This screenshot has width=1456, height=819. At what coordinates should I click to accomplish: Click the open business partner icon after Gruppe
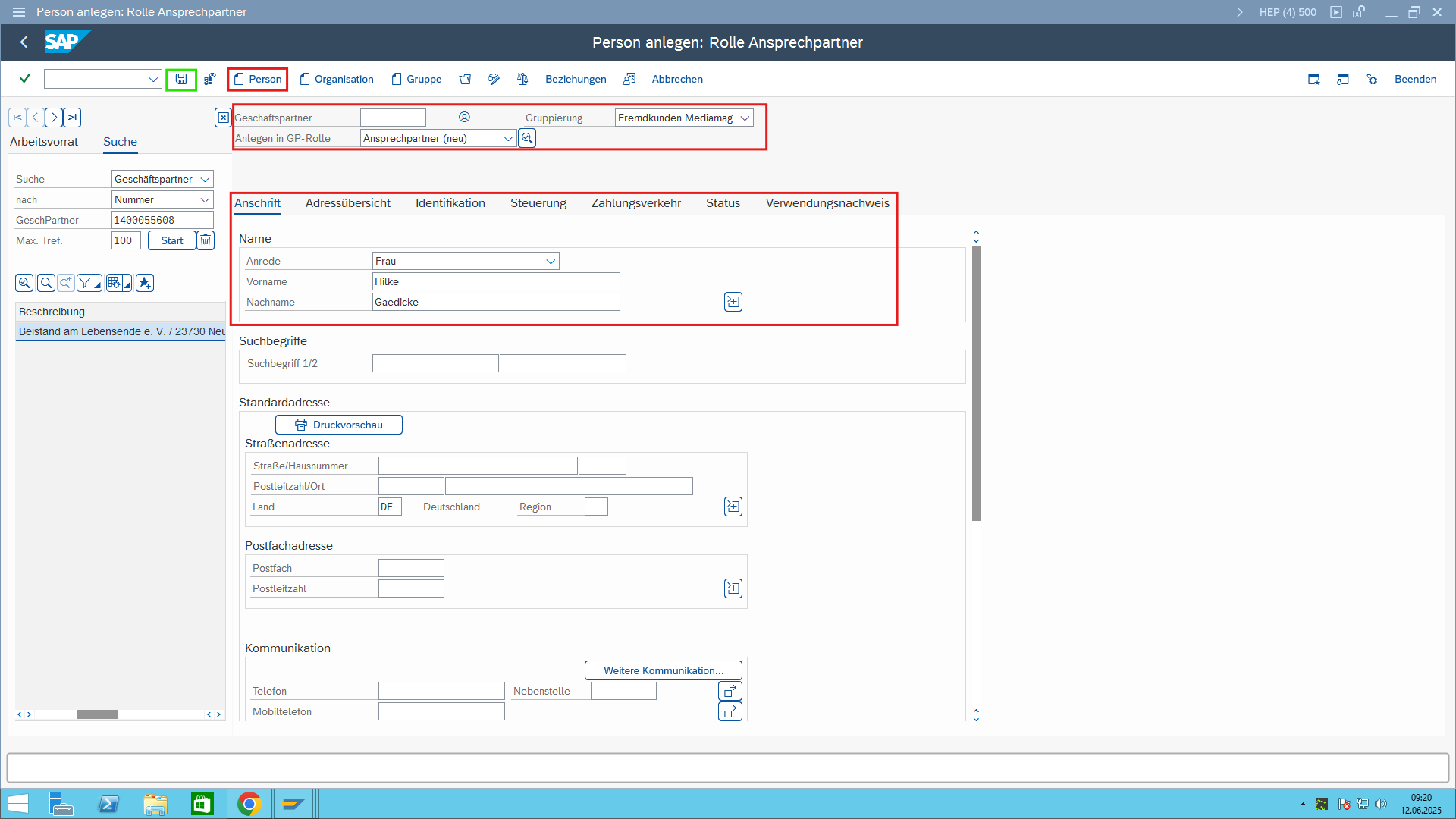465,79
